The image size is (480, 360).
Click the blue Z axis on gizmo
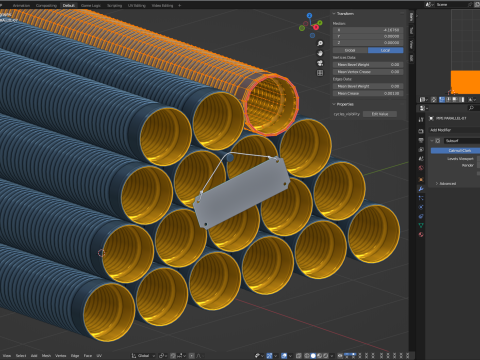click(309, 16)
